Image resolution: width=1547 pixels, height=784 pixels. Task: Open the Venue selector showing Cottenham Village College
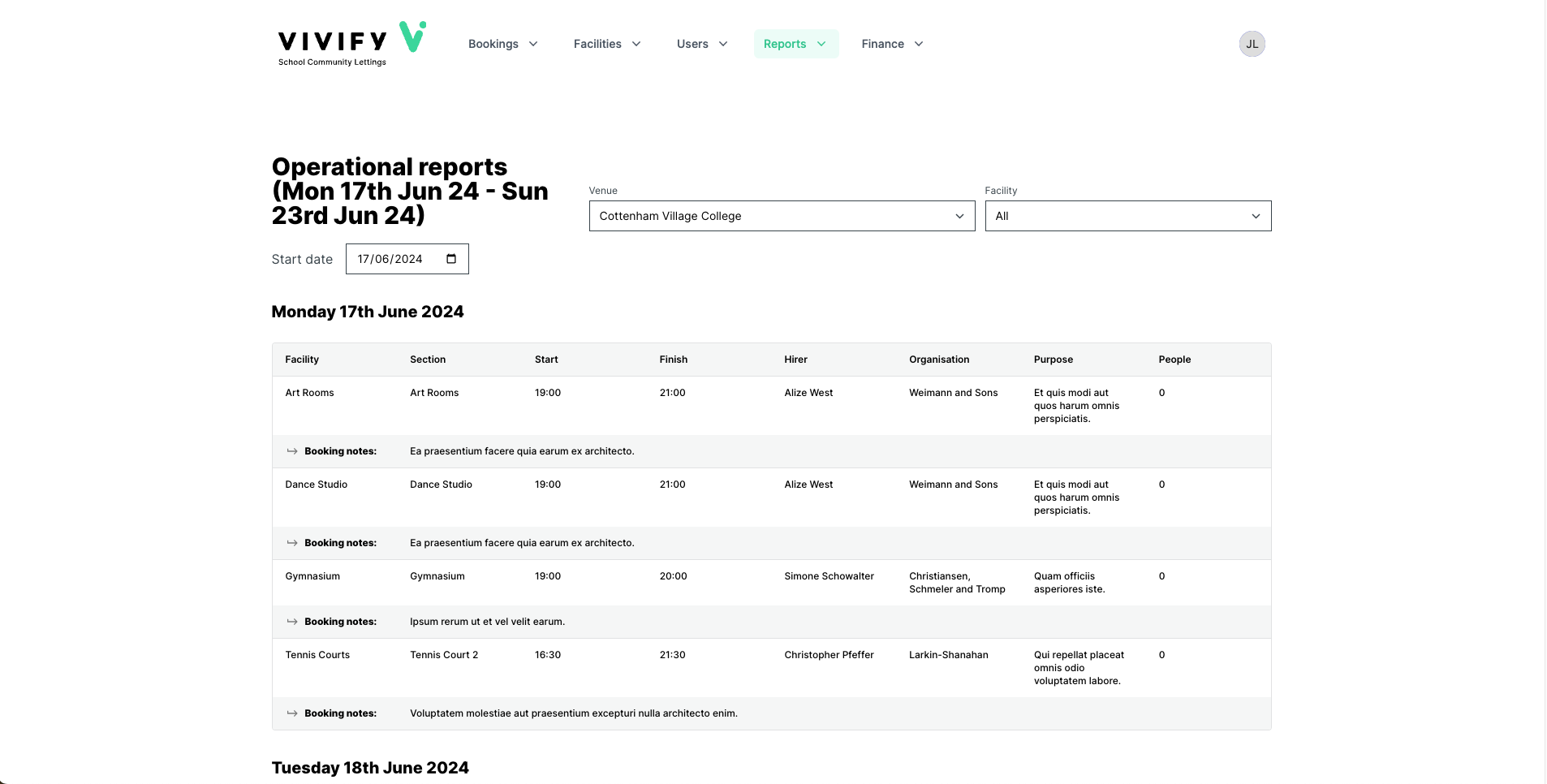(781, 216)
